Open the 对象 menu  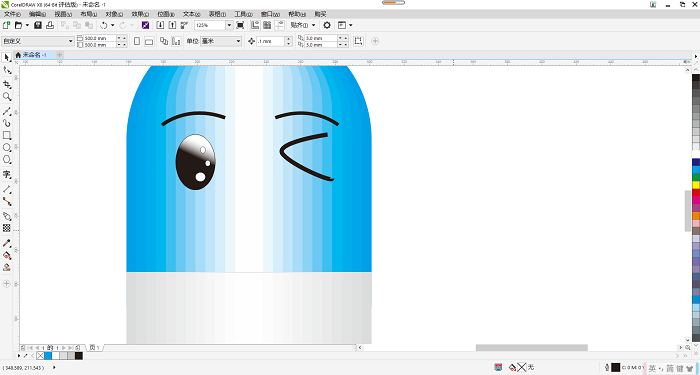(x=114, y=14)
